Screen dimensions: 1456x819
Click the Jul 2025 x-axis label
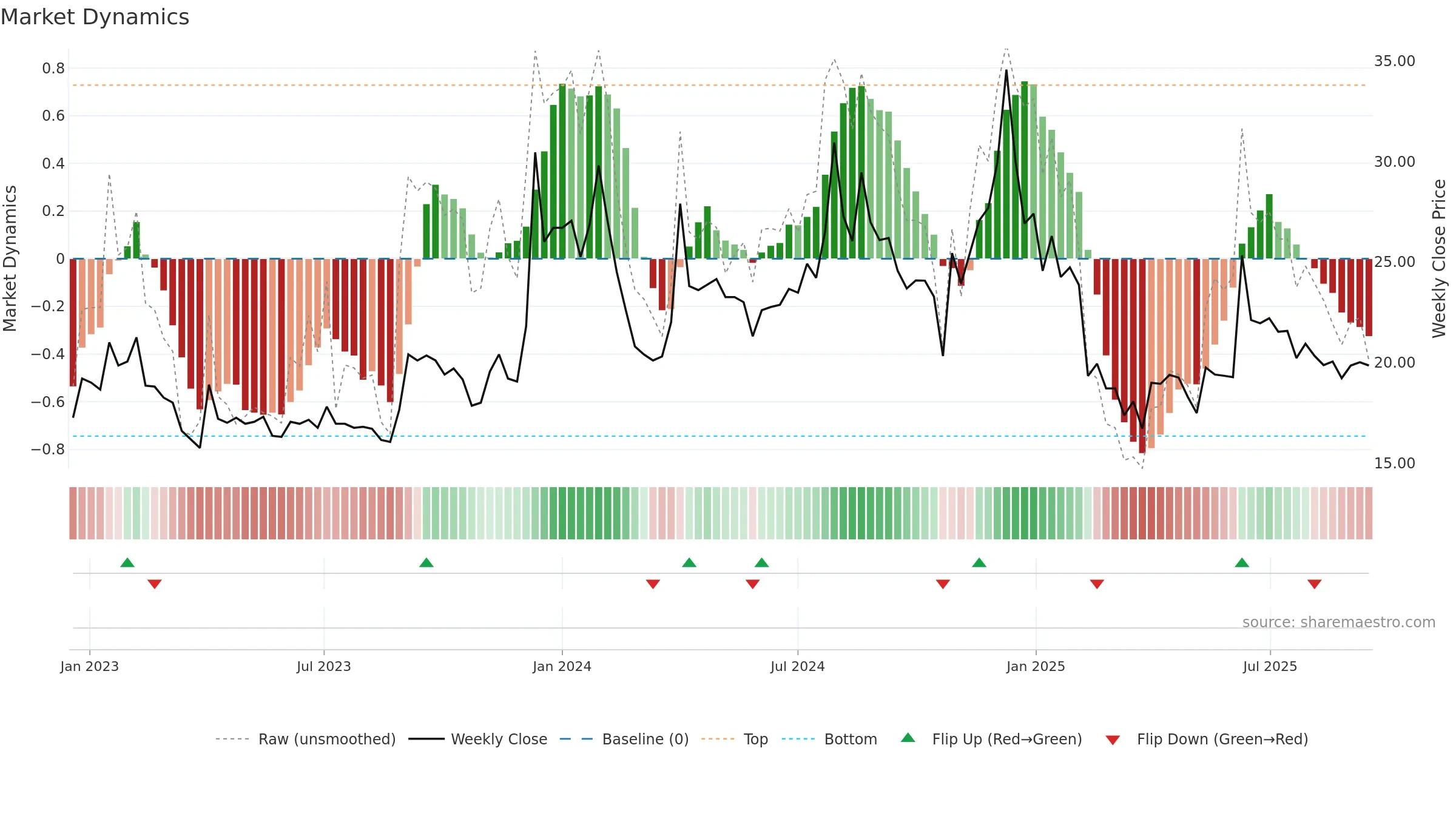pyautogui.click(x=1270, y=666)
